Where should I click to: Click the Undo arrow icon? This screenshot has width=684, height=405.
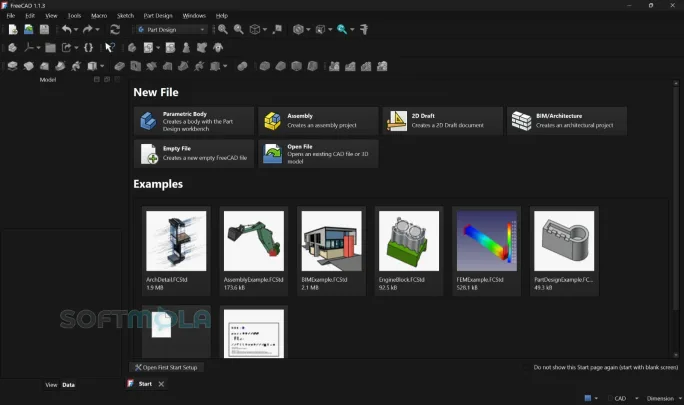66,29
